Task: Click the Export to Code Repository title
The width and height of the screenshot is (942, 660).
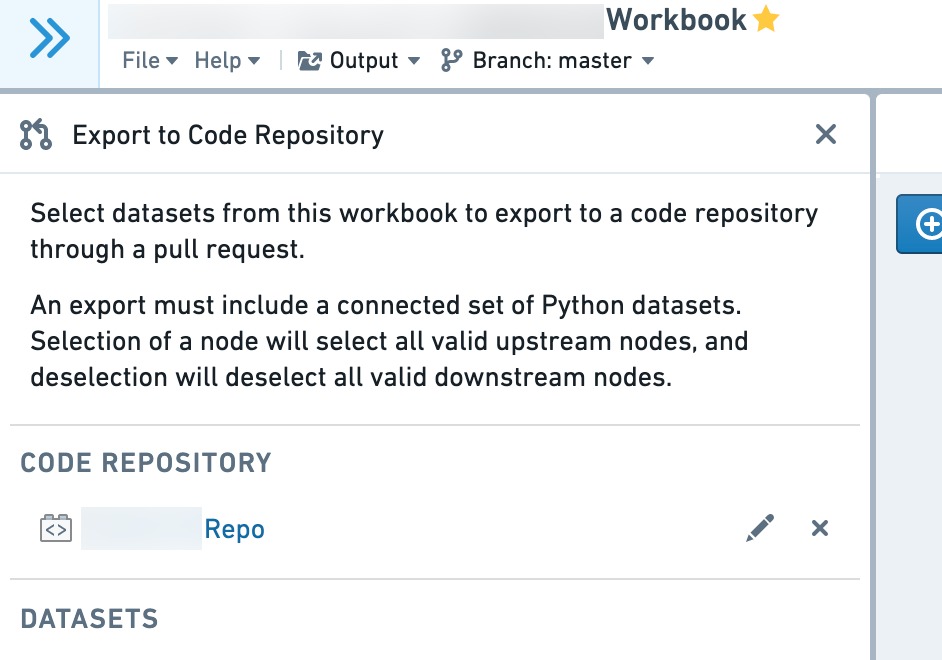Action: [228, 135]
